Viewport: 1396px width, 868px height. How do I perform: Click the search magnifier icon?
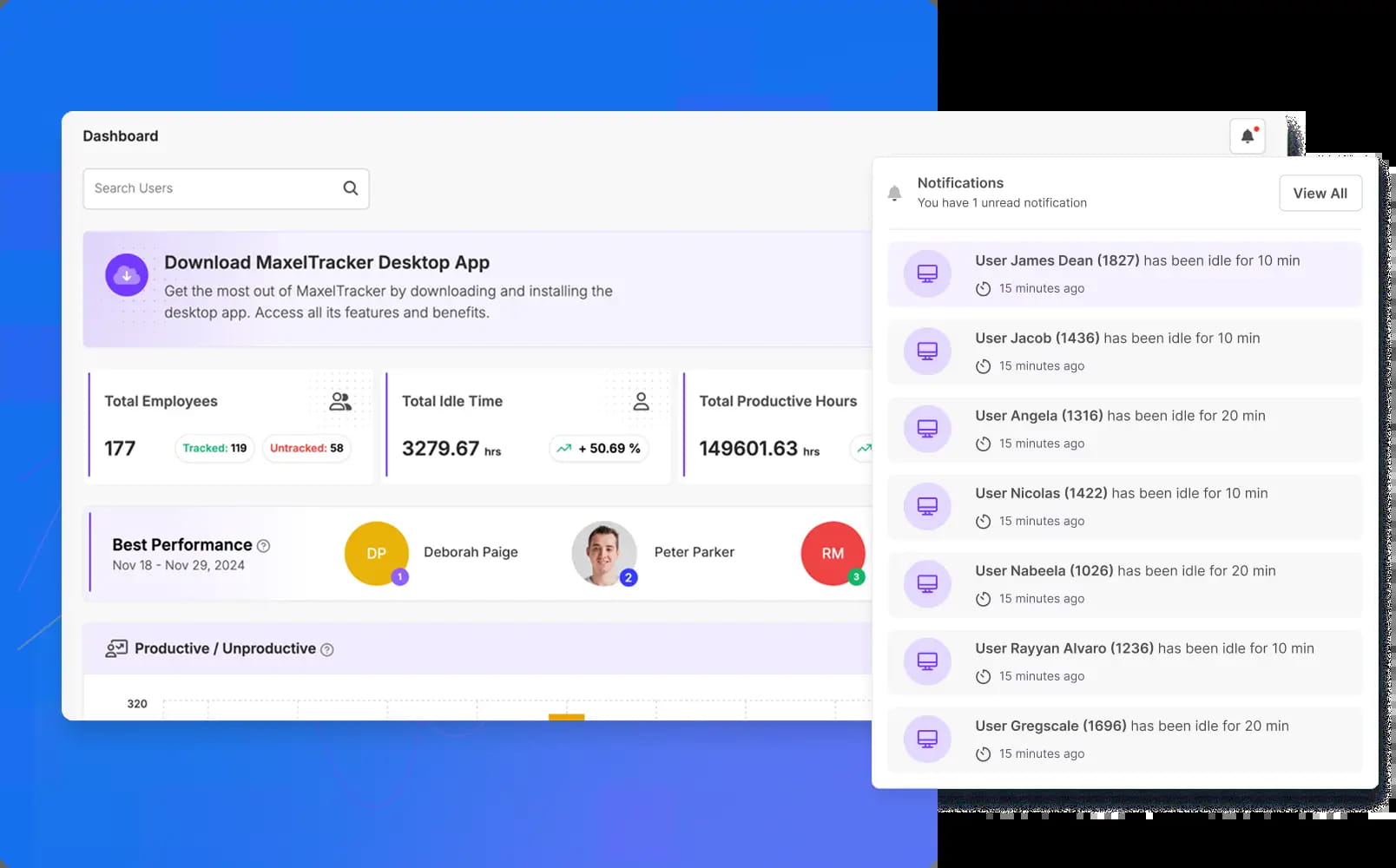coord(350,187)
